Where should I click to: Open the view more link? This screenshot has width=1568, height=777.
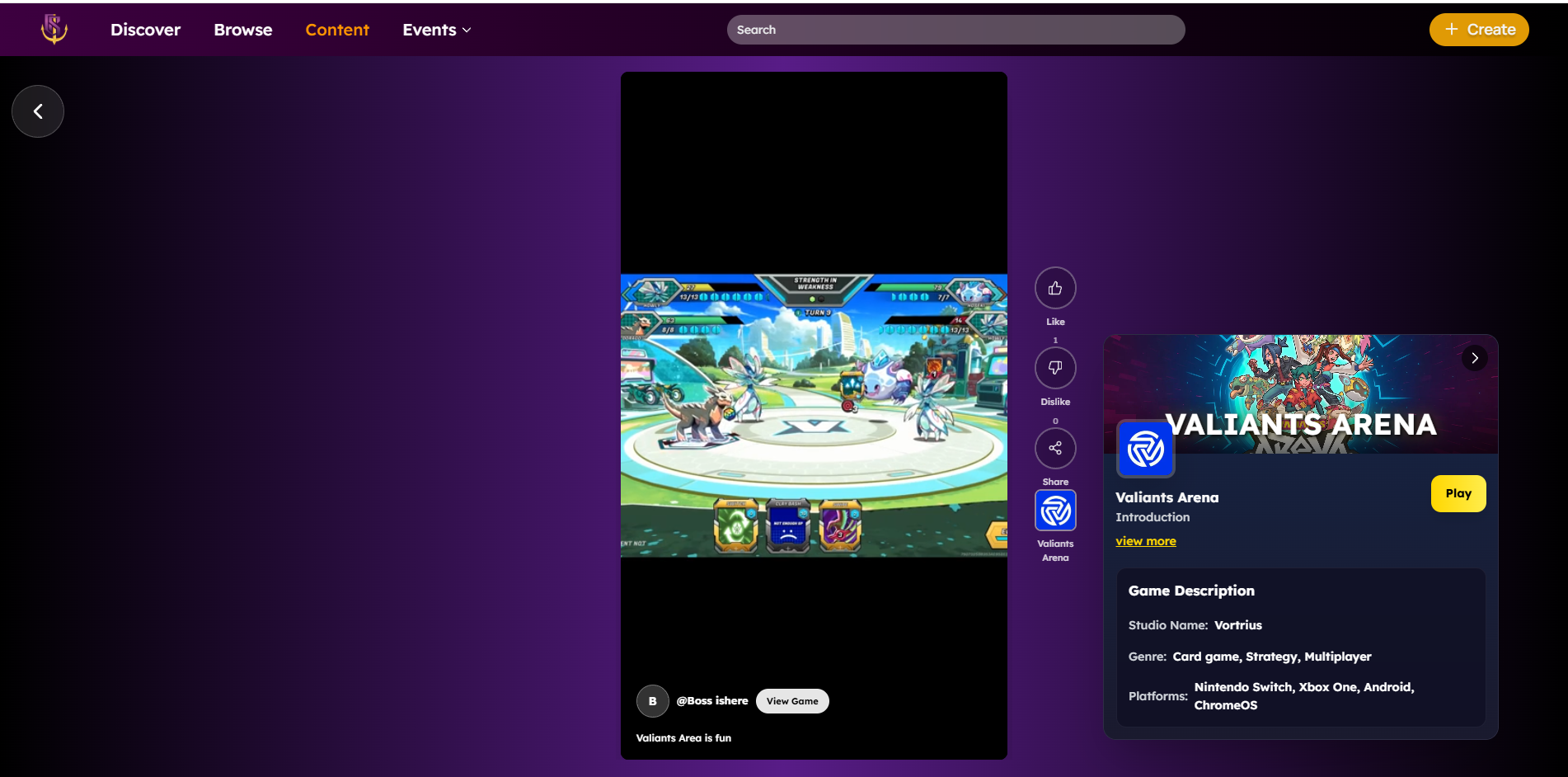click(1146, 541)
